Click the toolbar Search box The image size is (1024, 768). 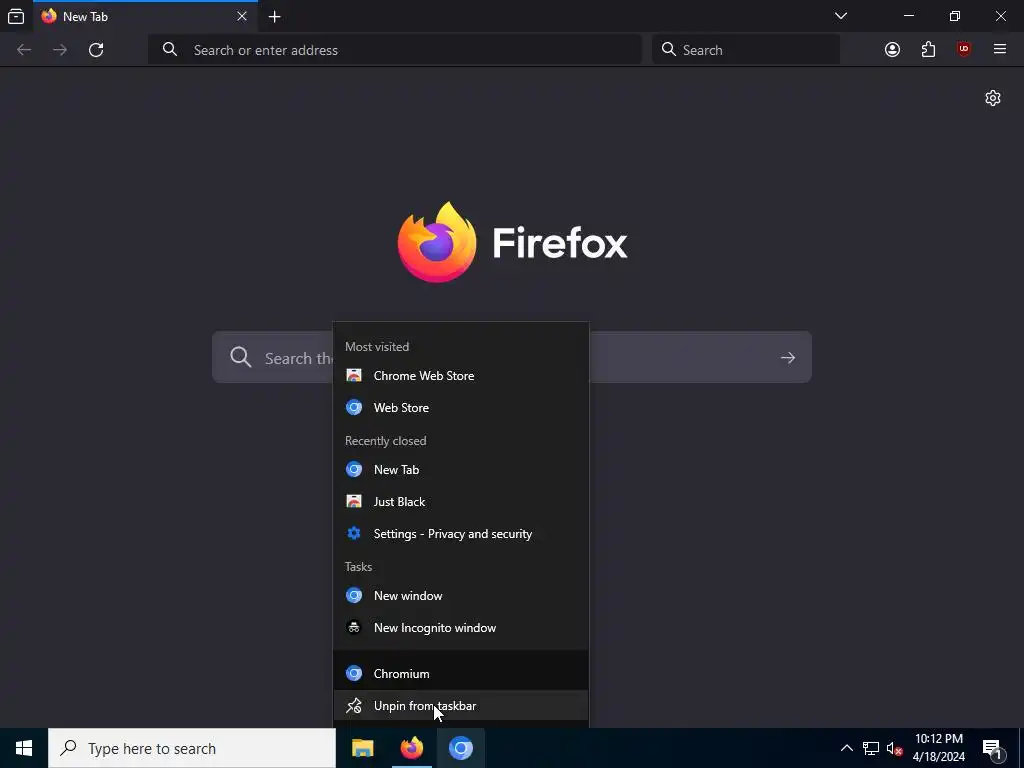(746, 50)
